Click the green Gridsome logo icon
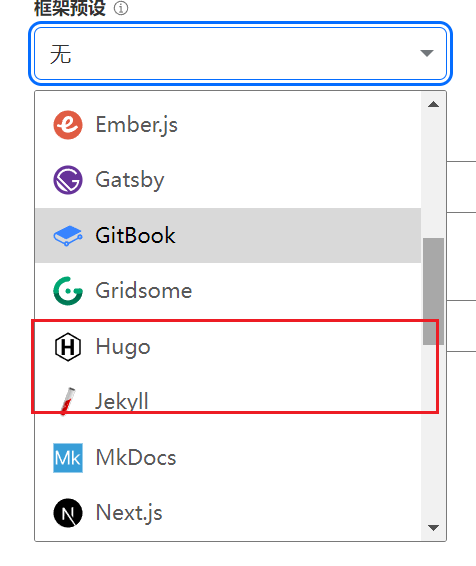The width and height of the screenshot is (476, 566). [x=68, y=291]
